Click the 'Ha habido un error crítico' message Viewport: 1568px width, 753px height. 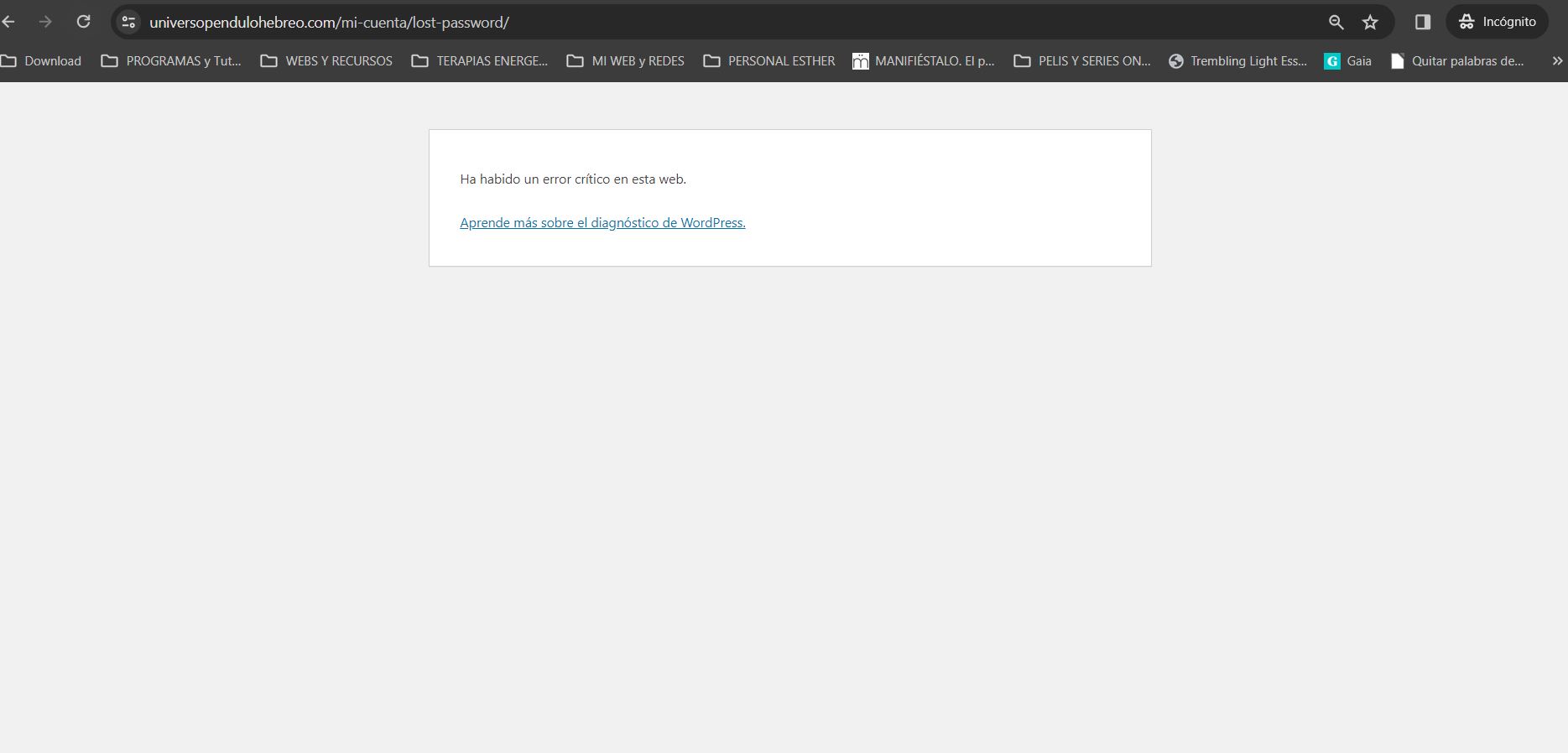[573, 179]
